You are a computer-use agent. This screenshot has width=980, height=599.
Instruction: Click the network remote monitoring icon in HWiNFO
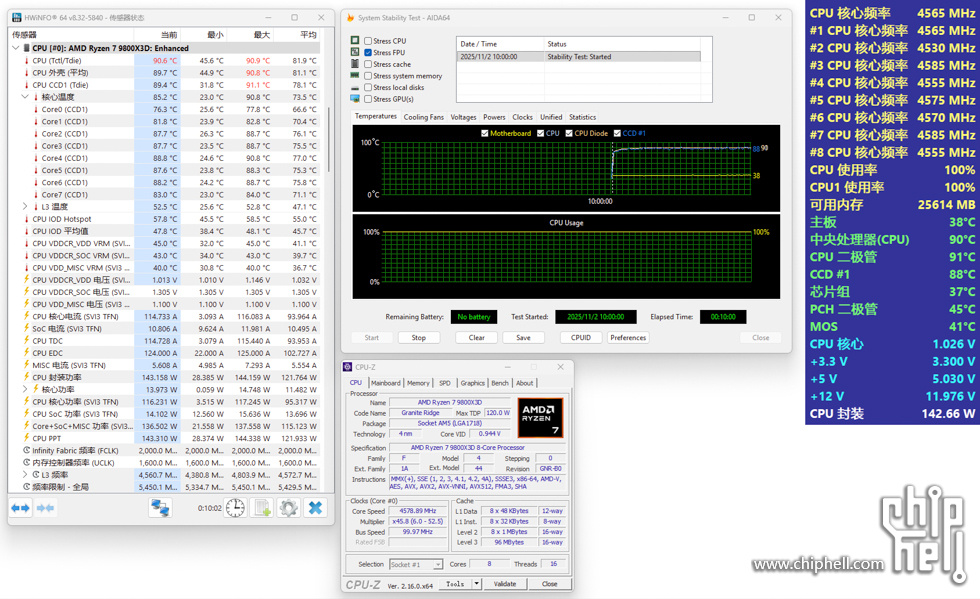[x=160, y=508]
